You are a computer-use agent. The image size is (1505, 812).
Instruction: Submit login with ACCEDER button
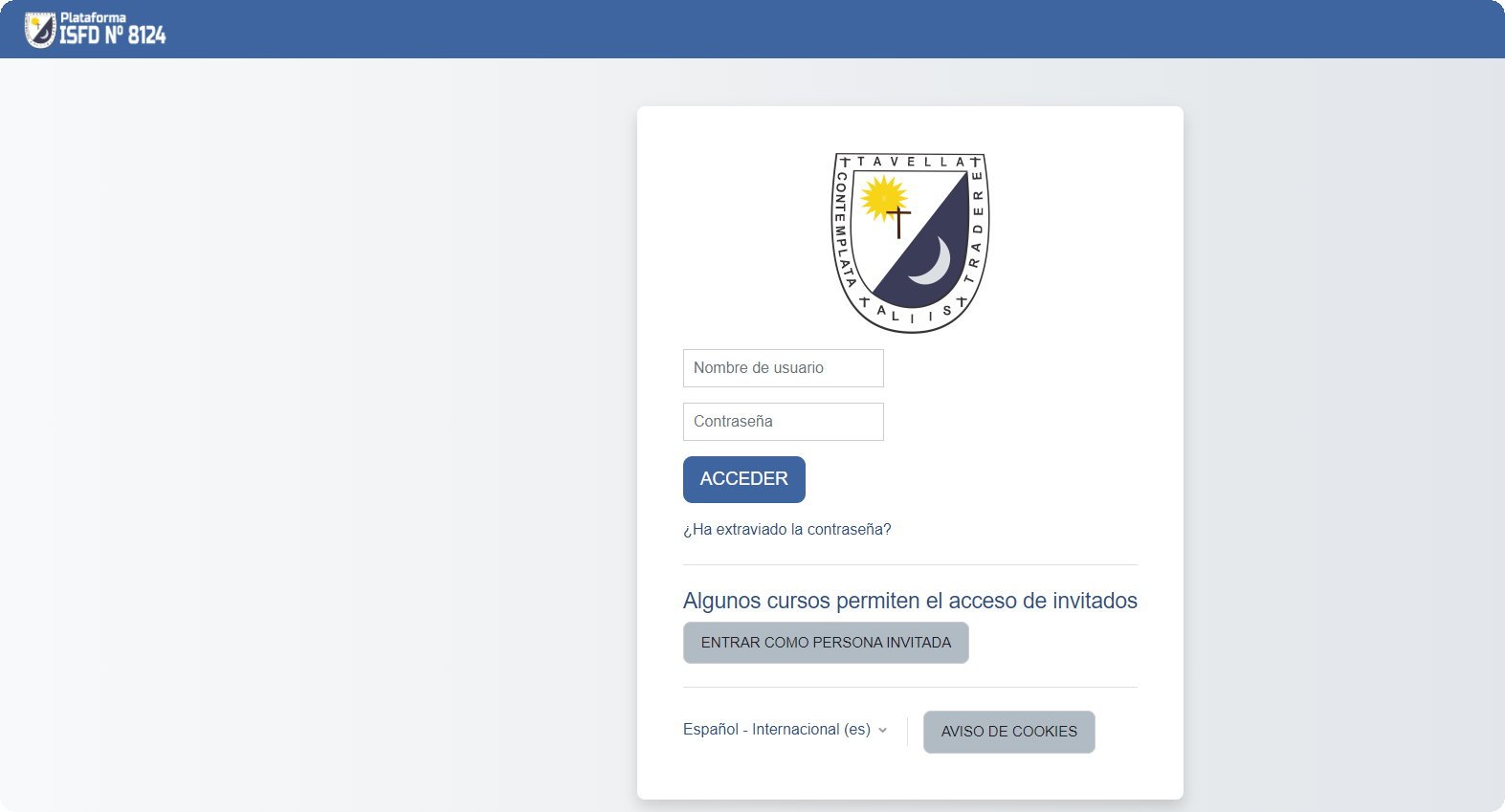(x=743, y=479)
